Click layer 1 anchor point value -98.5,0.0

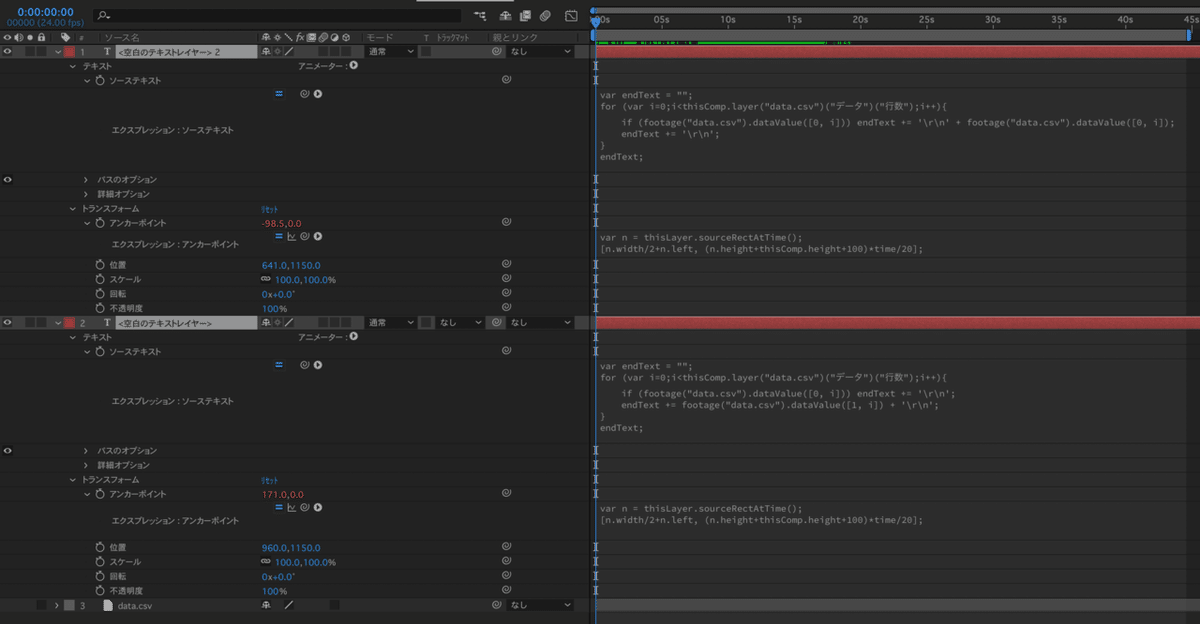pos(281,223)
